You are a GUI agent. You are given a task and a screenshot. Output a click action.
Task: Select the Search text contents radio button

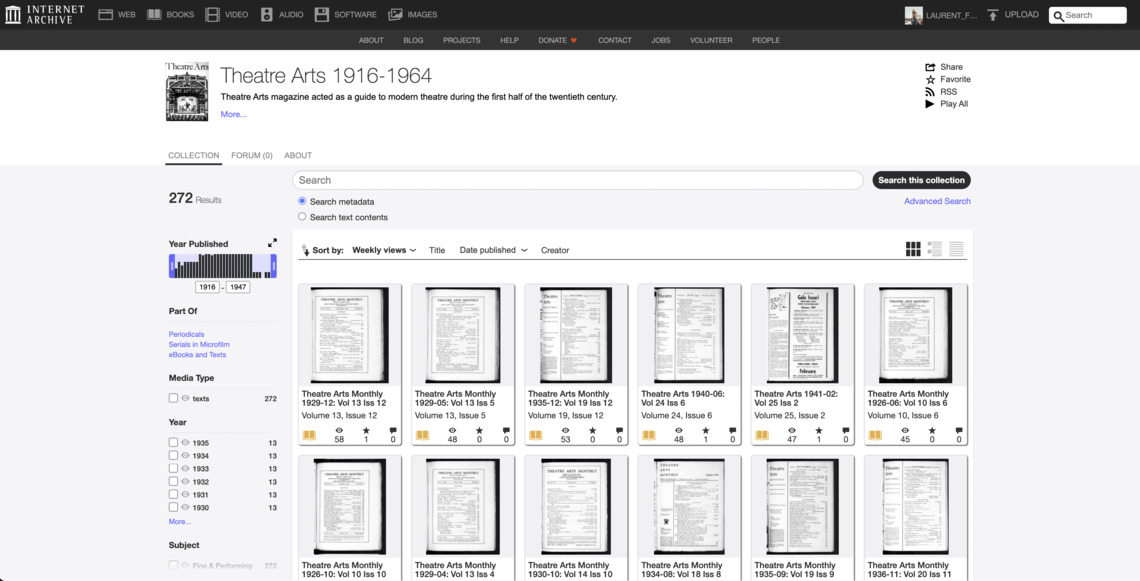coord(302,217)
